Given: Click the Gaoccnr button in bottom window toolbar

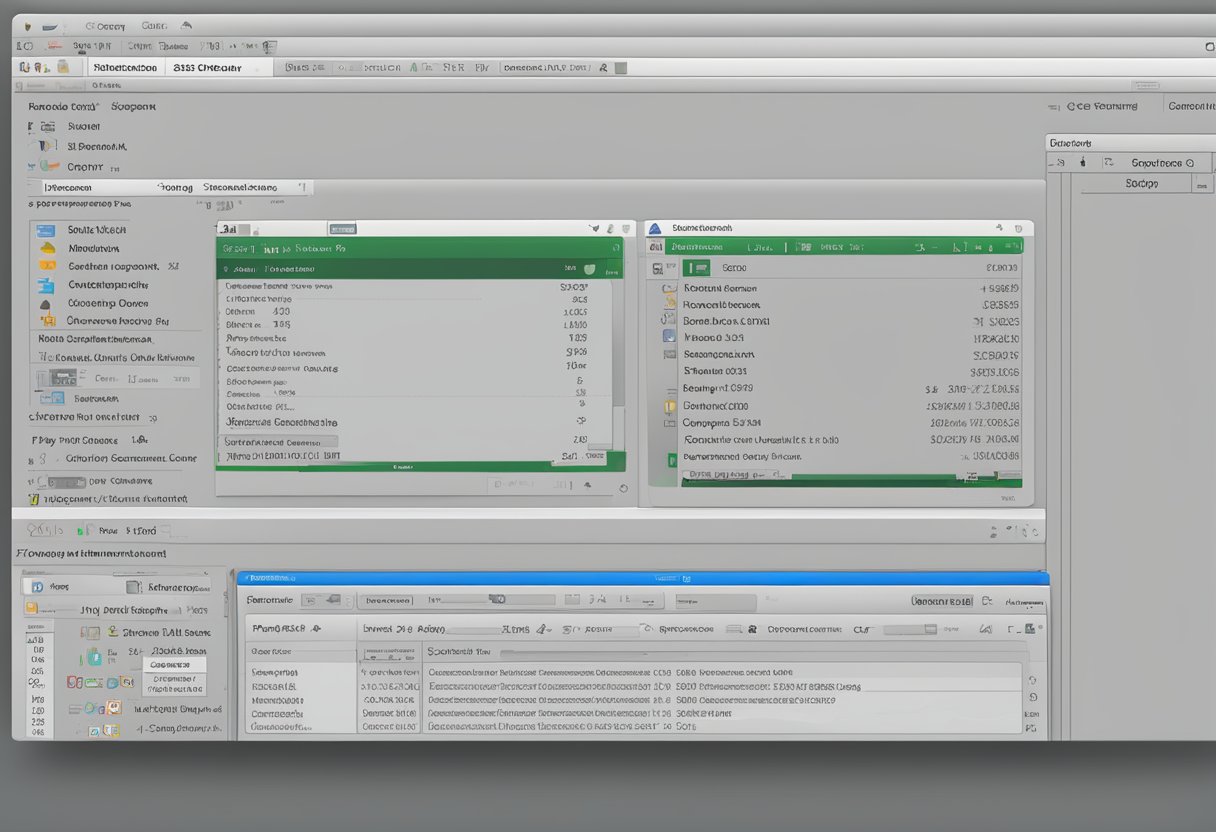Looking at the screenshot, I should coord(941,601).
